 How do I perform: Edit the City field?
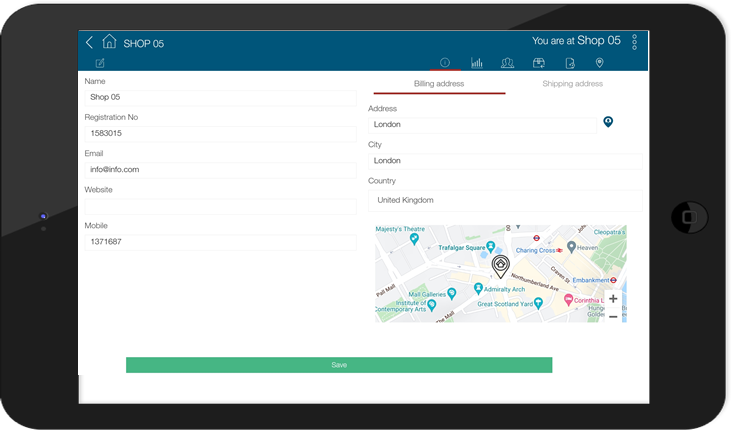click(505, 161)
